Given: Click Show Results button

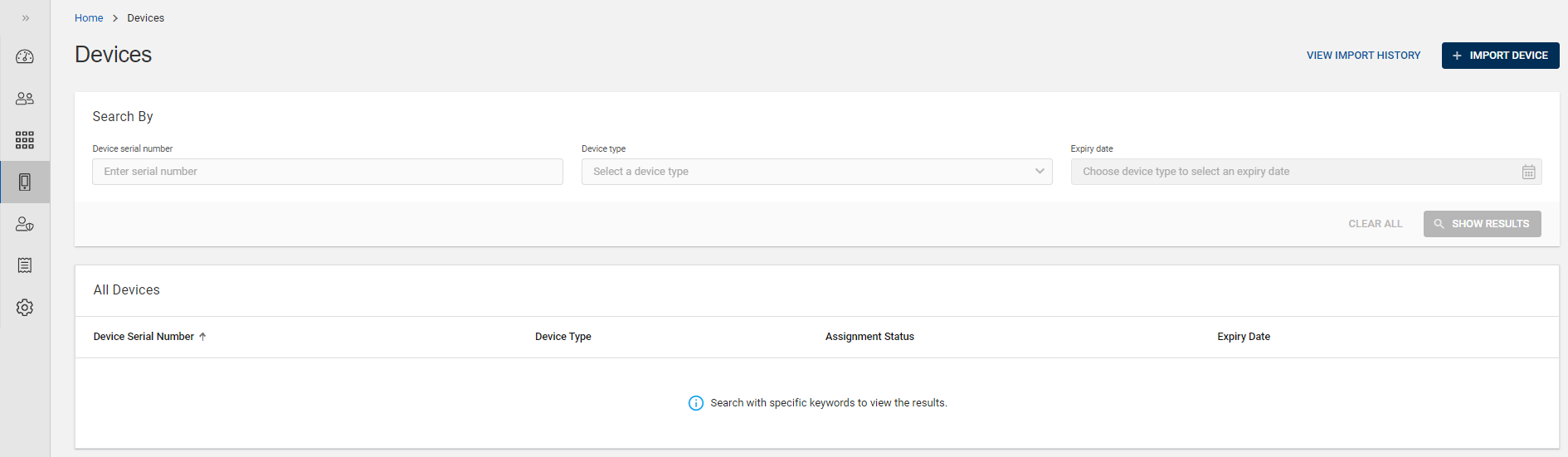Looking at the screenshot, I should (1482, 224).
